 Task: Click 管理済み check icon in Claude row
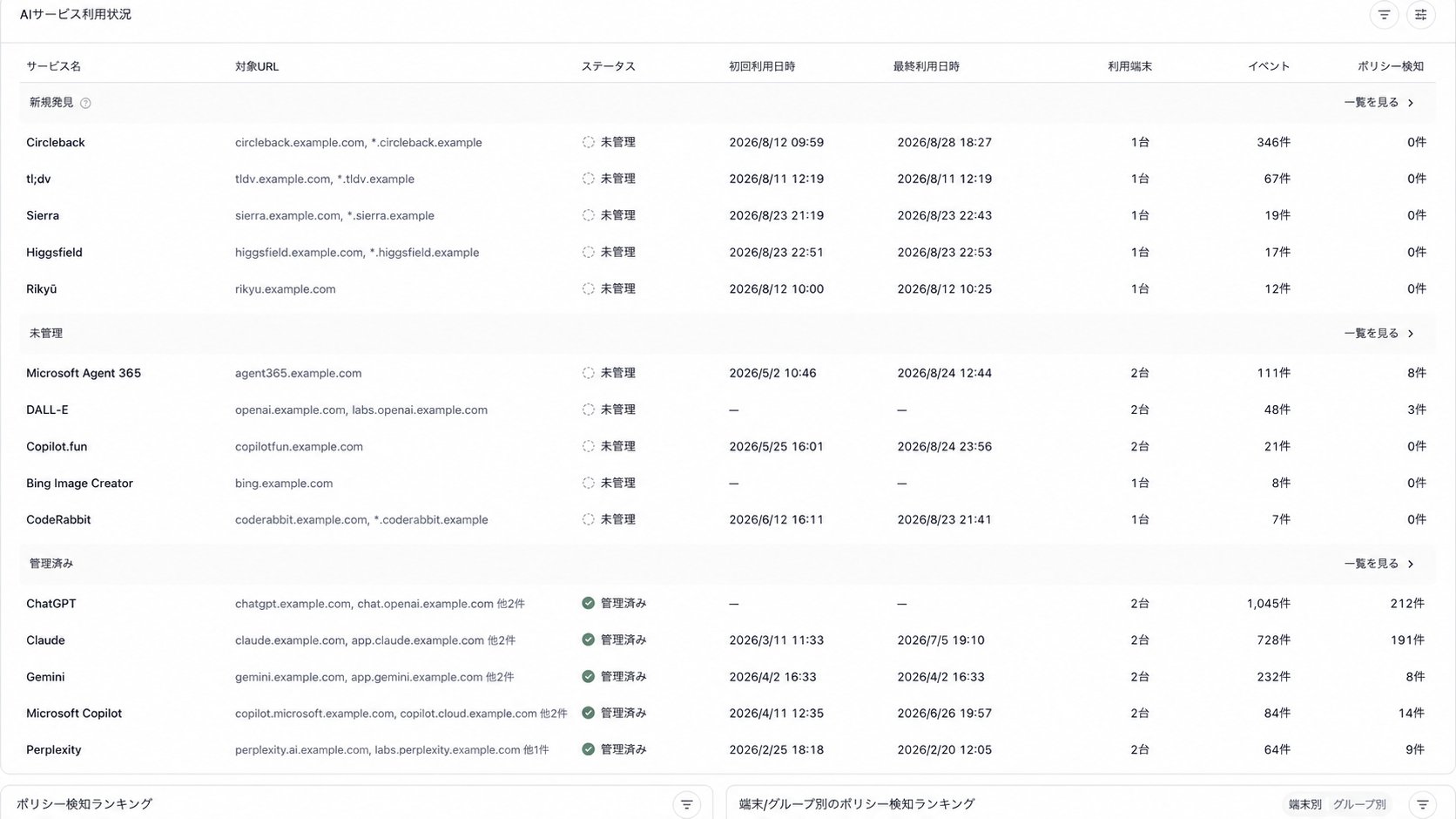[x=589, y=640]
